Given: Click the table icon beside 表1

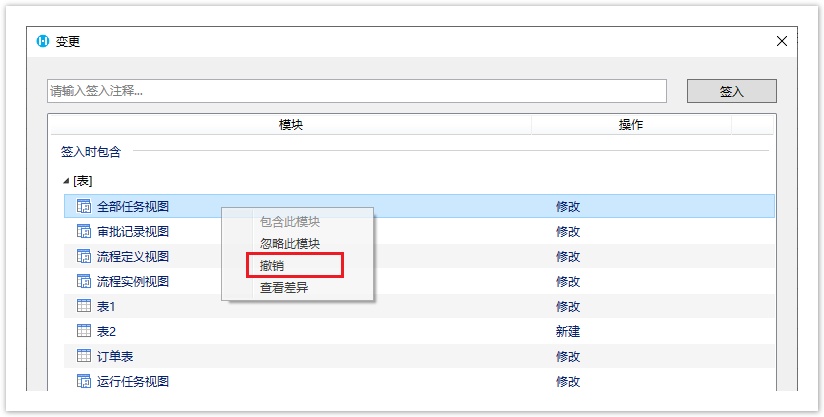Looking at the screenshot, I should [84, 307].
